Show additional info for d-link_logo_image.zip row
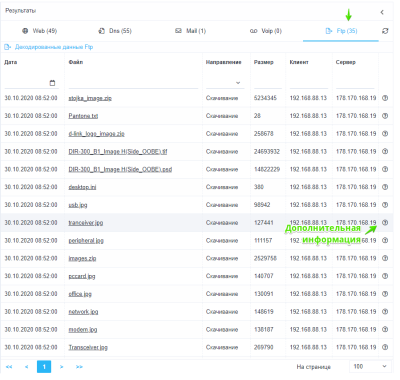 [385, 134]
